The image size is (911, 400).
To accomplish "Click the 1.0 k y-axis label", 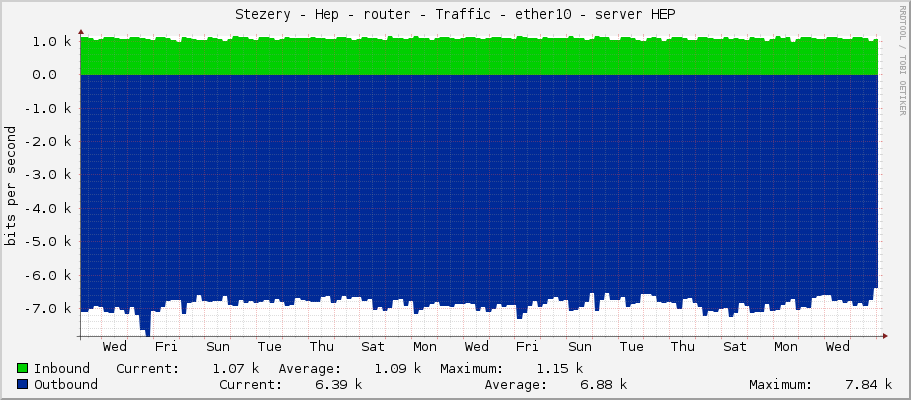I will 52,42.
